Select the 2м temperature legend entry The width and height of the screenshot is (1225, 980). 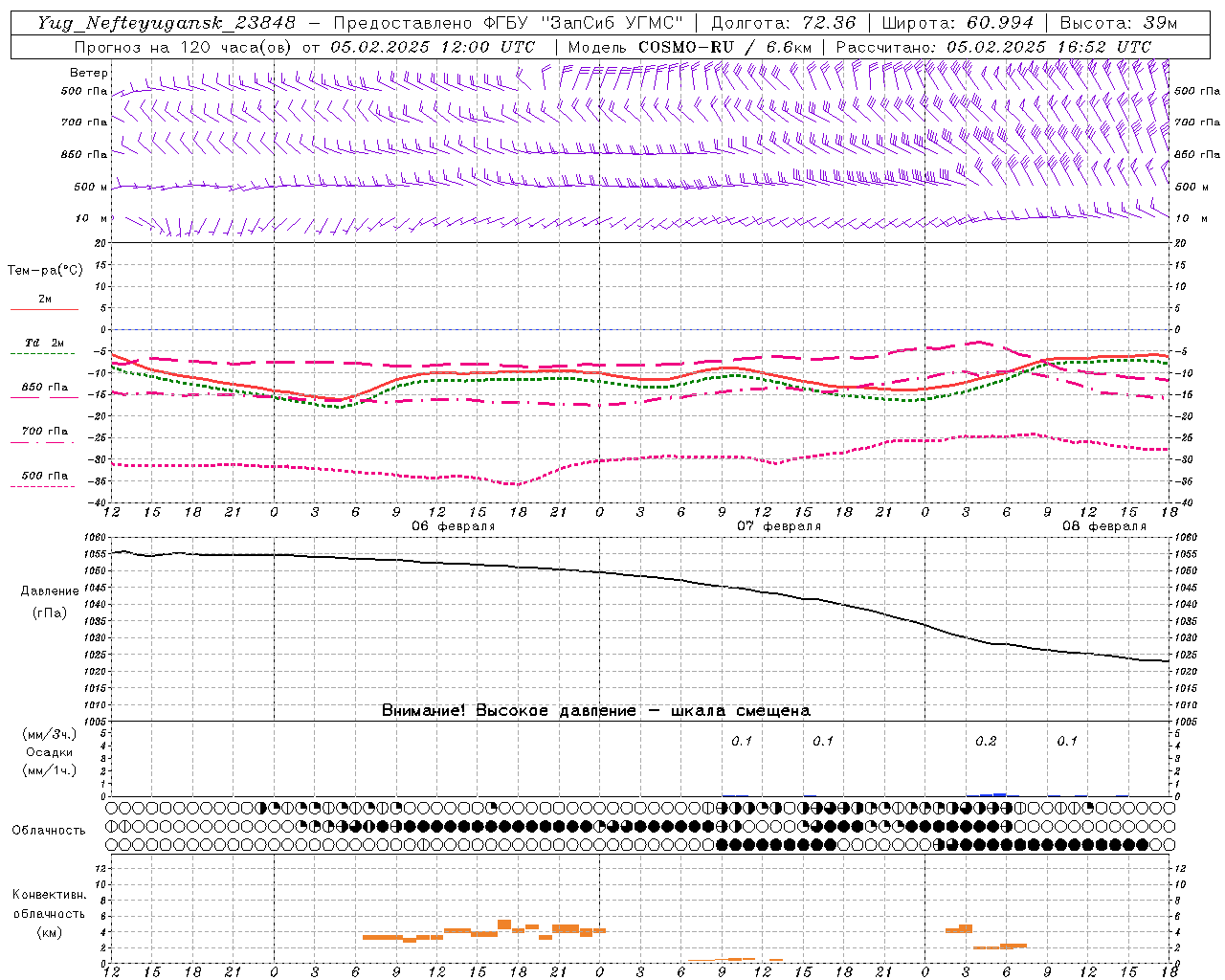point(45,300)
